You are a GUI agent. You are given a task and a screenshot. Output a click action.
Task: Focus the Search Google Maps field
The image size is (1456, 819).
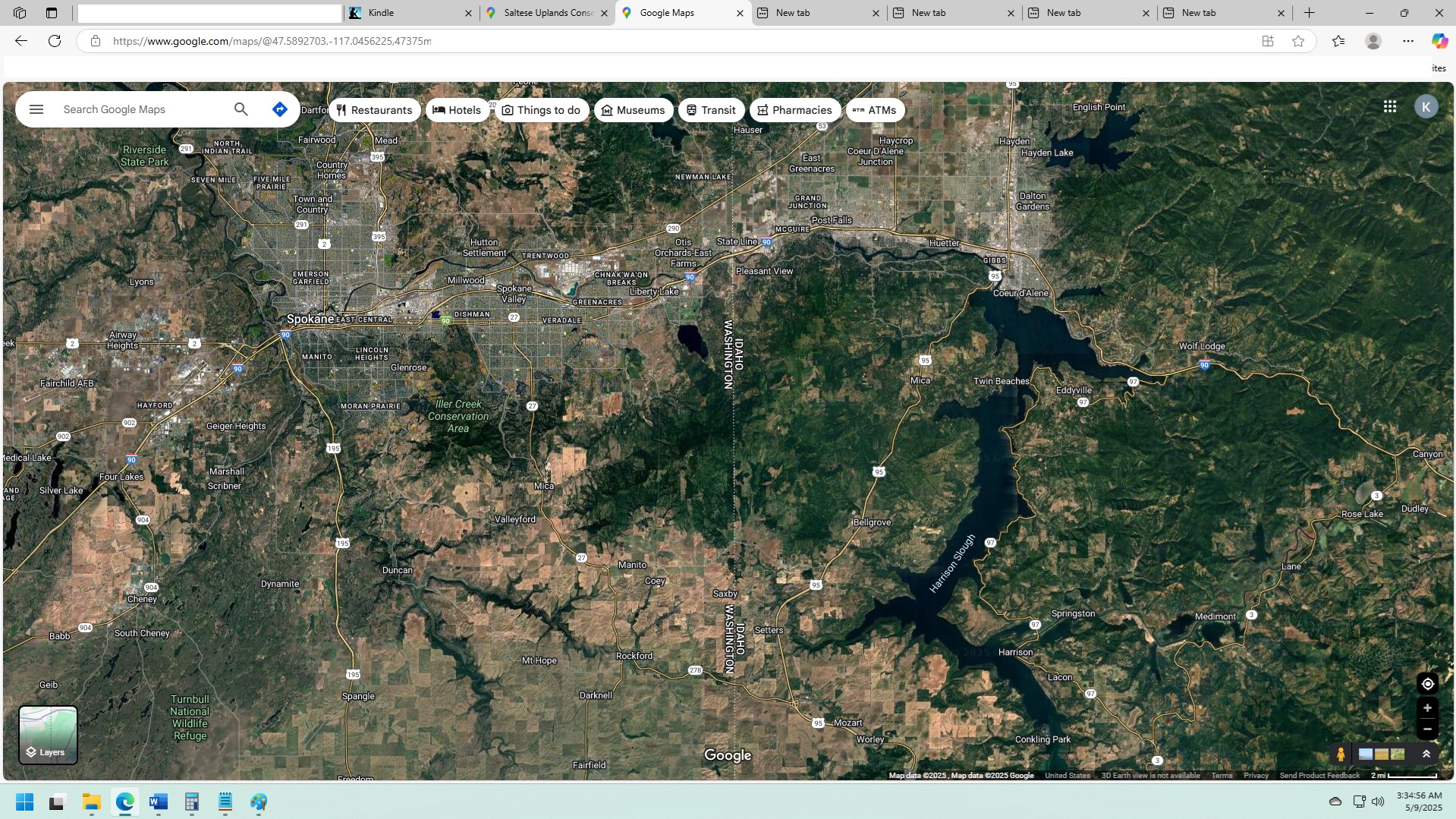coord(144,109)
